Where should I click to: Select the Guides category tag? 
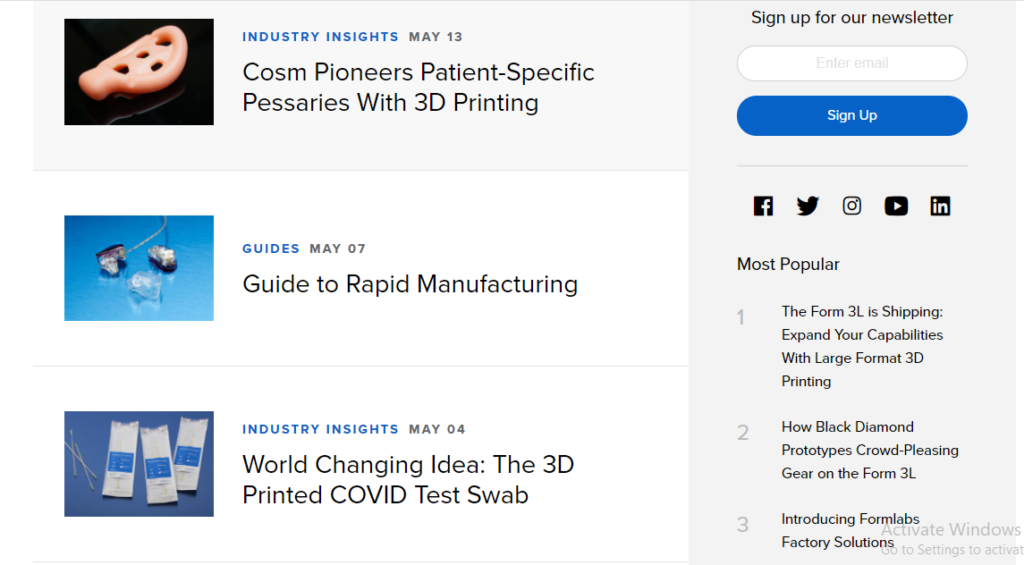point(271,248)
